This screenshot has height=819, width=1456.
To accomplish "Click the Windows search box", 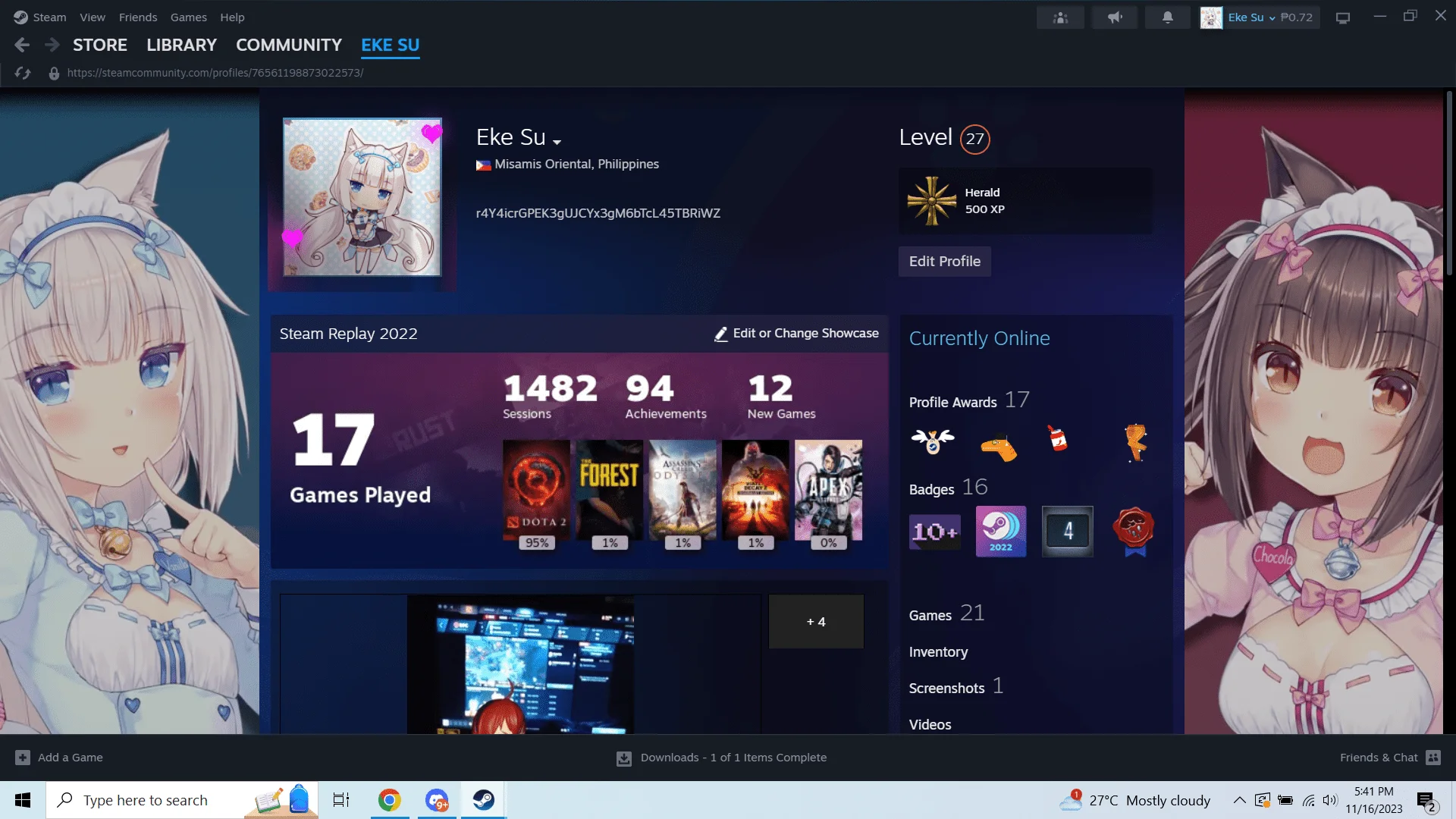I will click(182, 800).
